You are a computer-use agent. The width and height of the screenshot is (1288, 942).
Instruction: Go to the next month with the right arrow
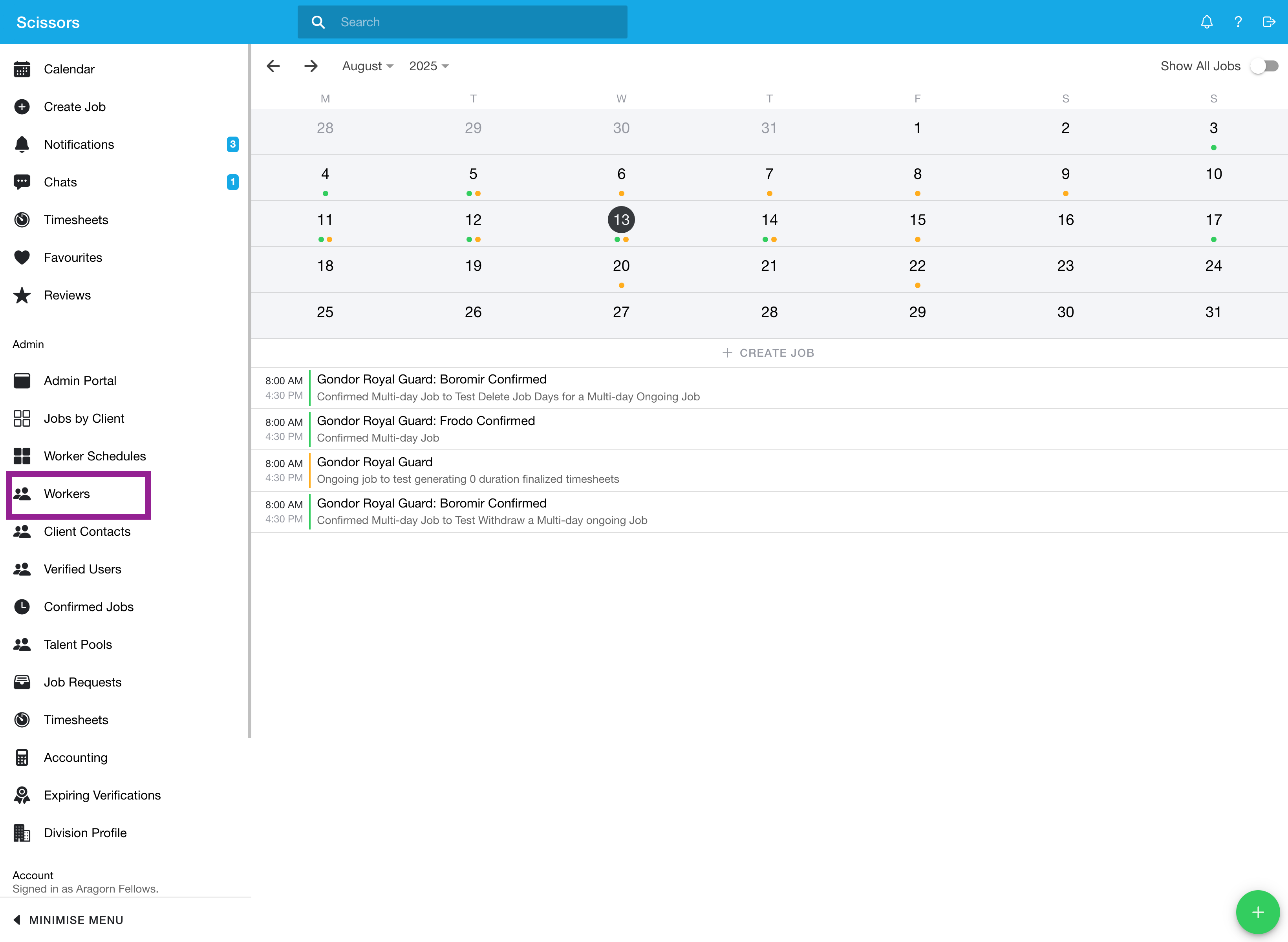pos(311,66)
